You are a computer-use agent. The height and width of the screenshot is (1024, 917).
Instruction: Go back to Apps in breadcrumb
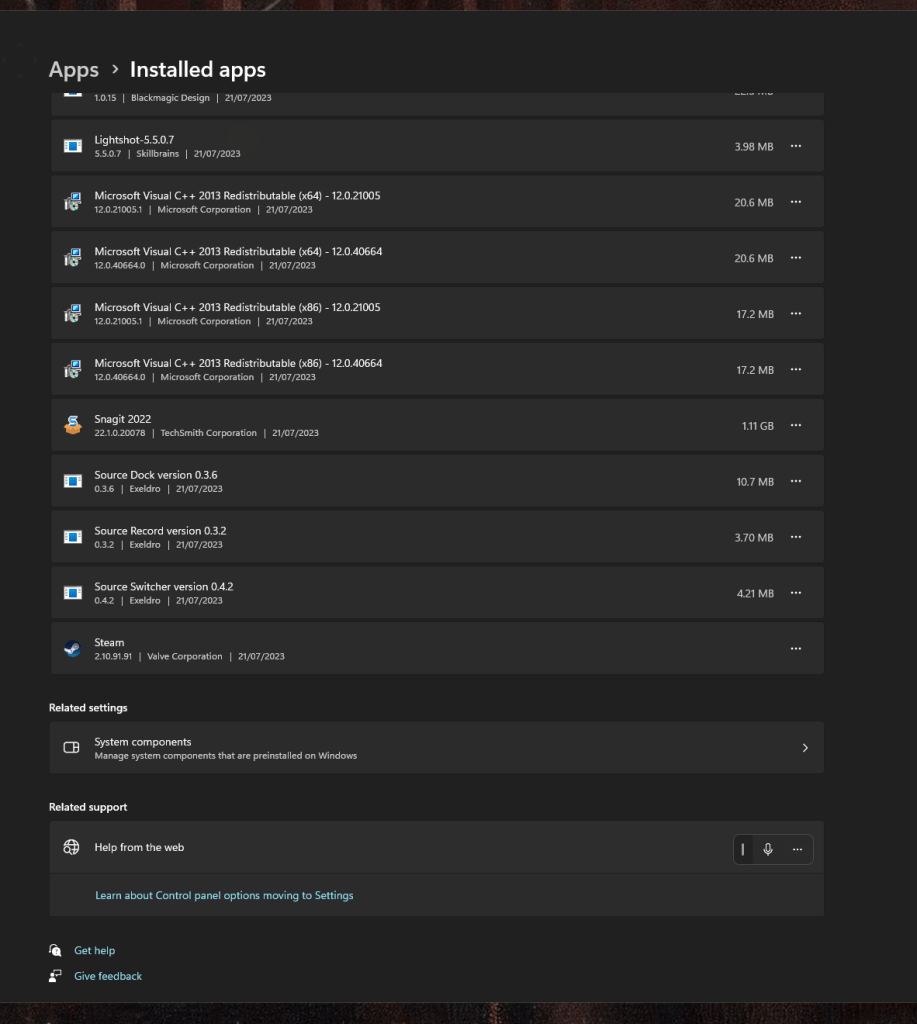pos(74,69)
